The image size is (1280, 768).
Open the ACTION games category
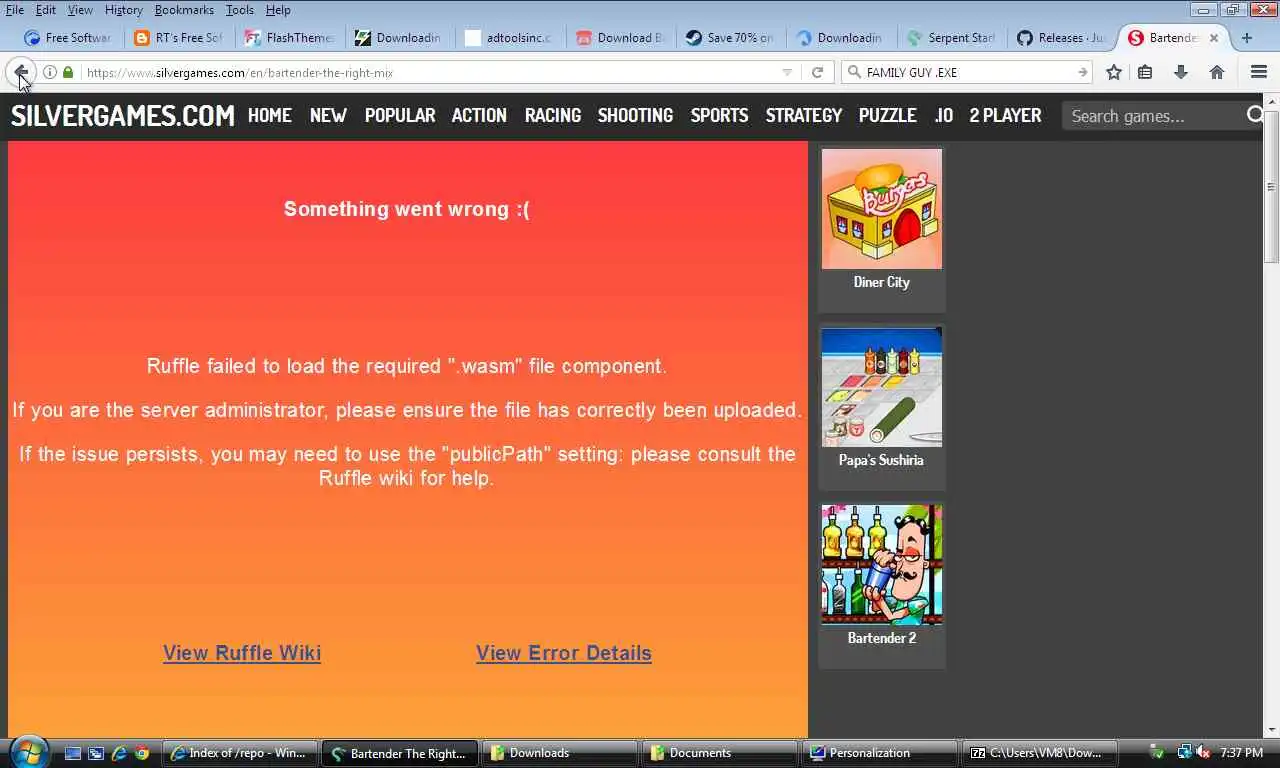[479, 116]
